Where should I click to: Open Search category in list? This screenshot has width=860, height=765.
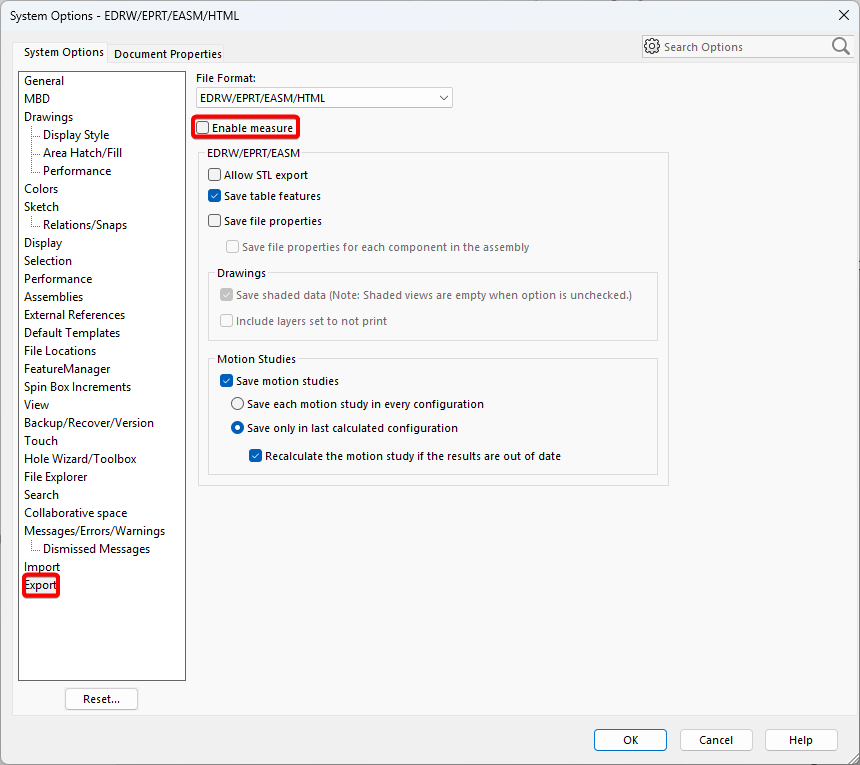(41, 495)
